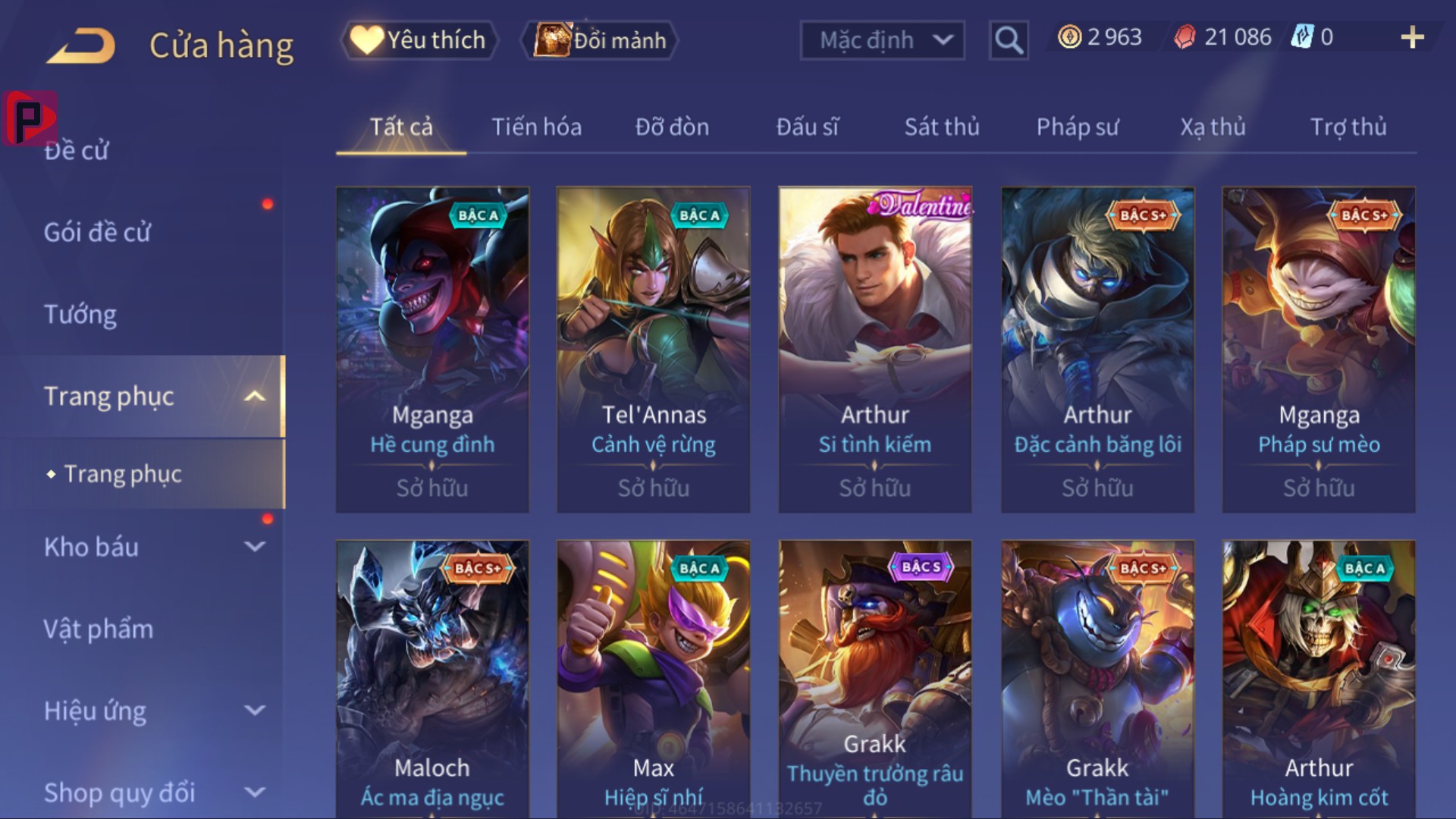Expand the Hiệu ứng sidebar section

coord(255,711)
